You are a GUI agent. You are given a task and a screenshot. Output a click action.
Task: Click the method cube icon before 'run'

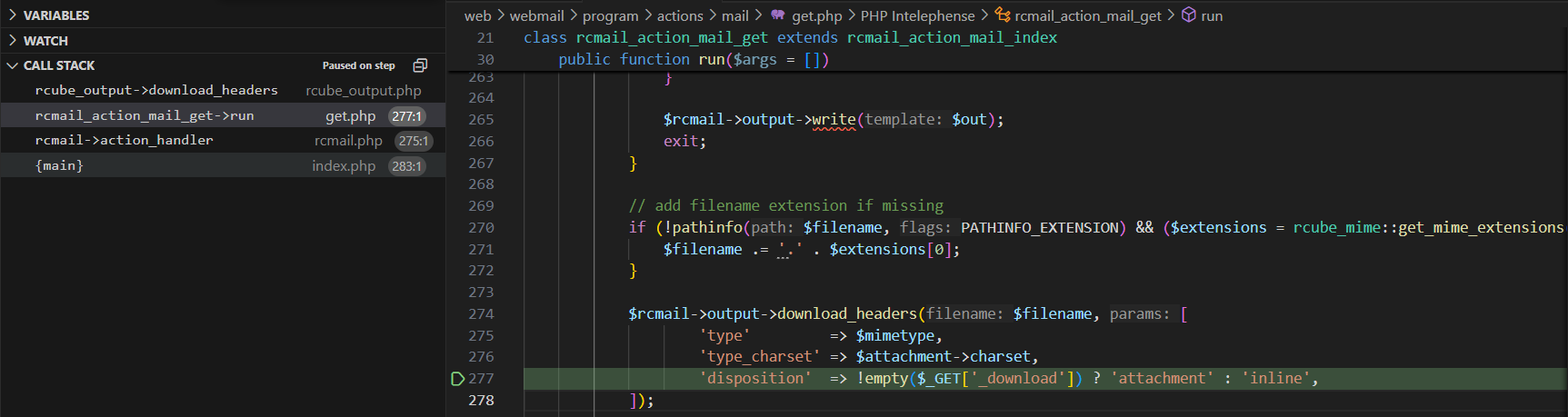click(x=1189, y=15)
